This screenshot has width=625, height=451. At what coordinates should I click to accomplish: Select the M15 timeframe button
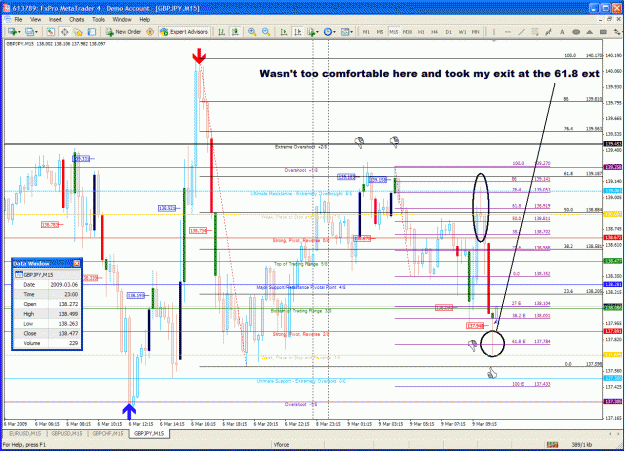[393, 32]
